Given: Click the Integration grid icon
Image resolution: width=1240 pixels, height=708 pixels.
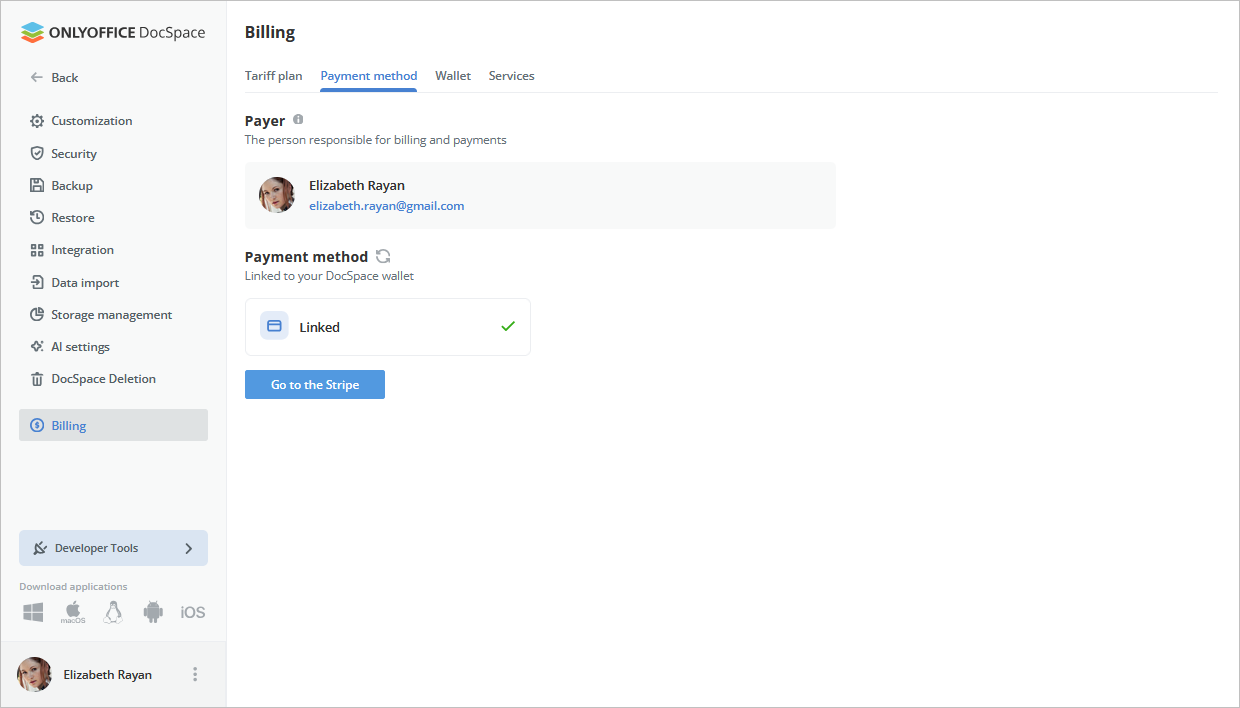Looking at the screenshot, I should (37, 250).
